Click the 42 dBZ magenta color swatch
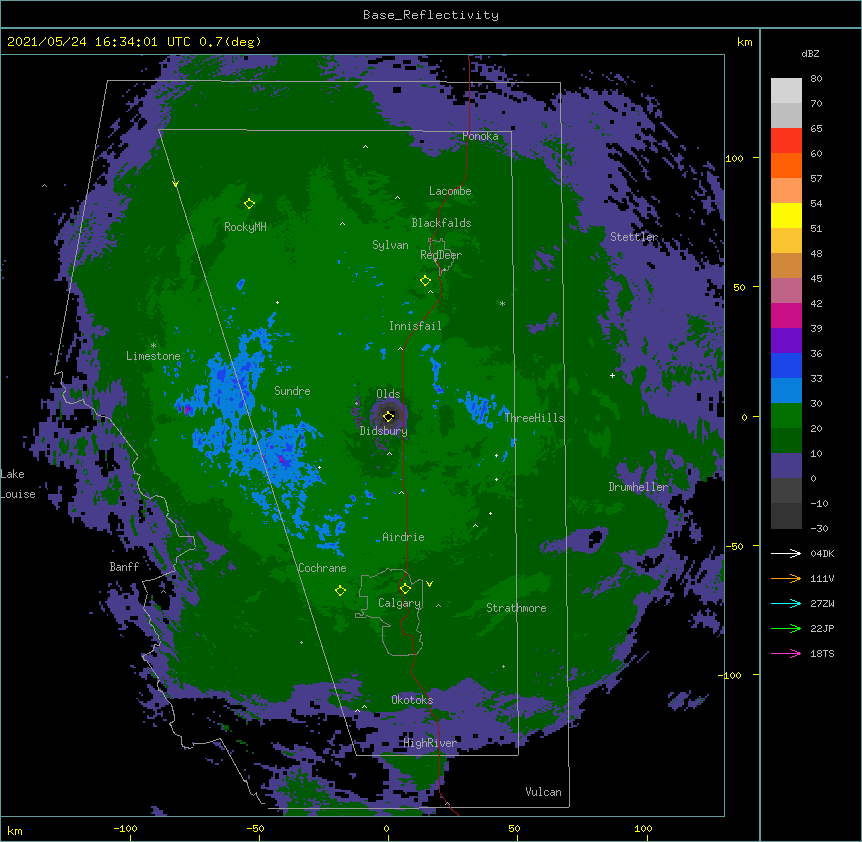The width and height of the screenshot is (862, 842). click(786, 315)
